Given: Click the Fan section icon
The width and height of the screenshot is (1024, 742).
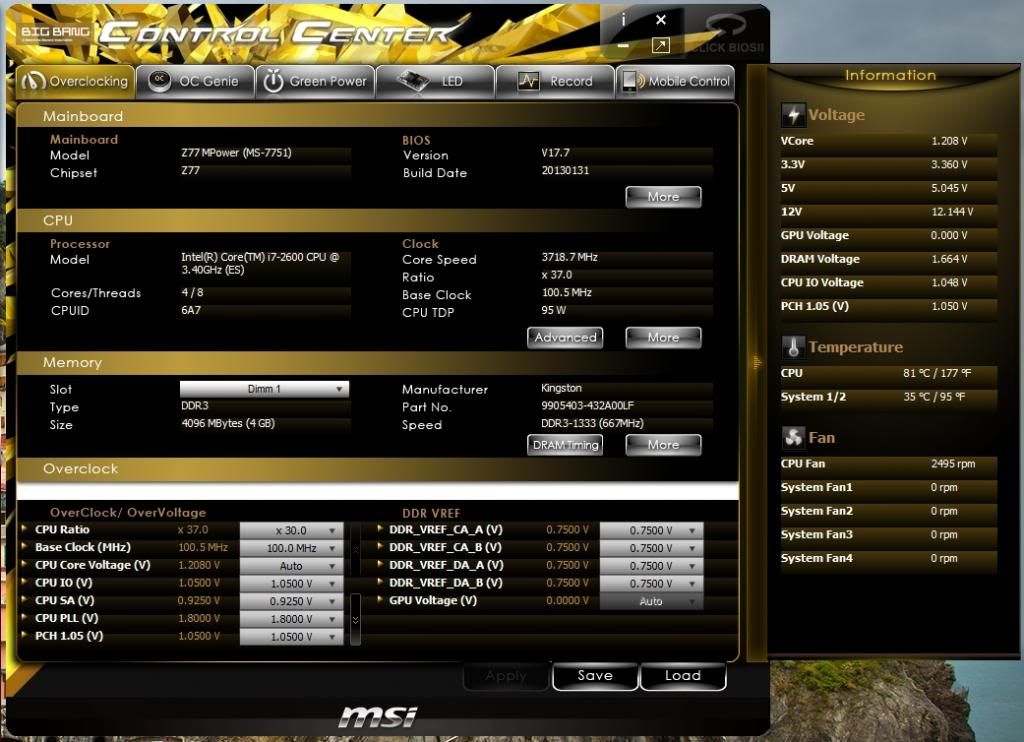Looking at the screenshot, I should click(x=793, y=438).
